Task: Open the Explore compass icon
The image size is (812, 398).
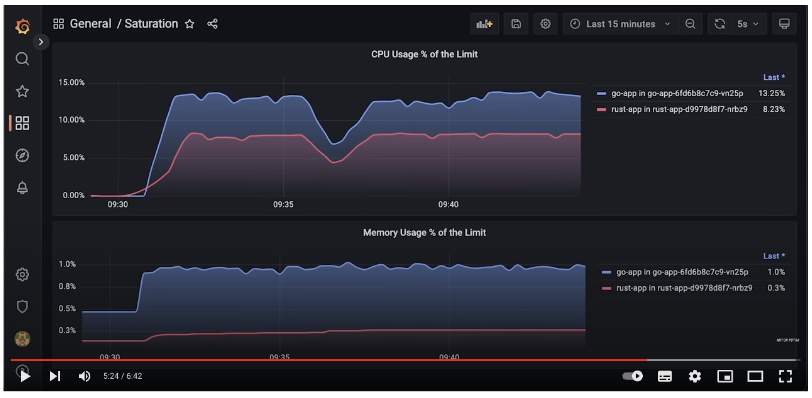Action: tap(22, 155)
